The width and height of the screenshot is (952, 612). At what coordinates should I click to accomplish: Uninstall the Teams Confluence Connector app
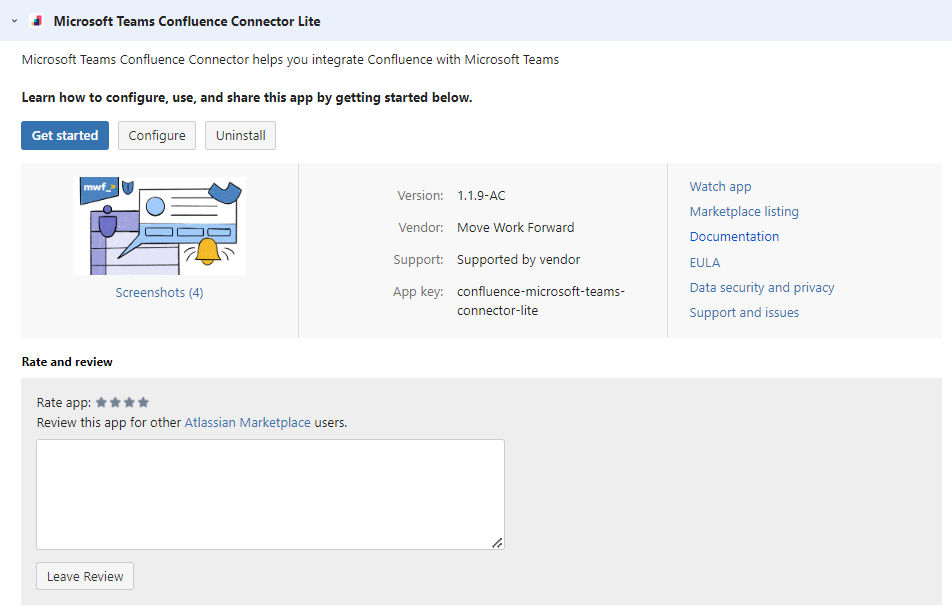pos(240,136)
